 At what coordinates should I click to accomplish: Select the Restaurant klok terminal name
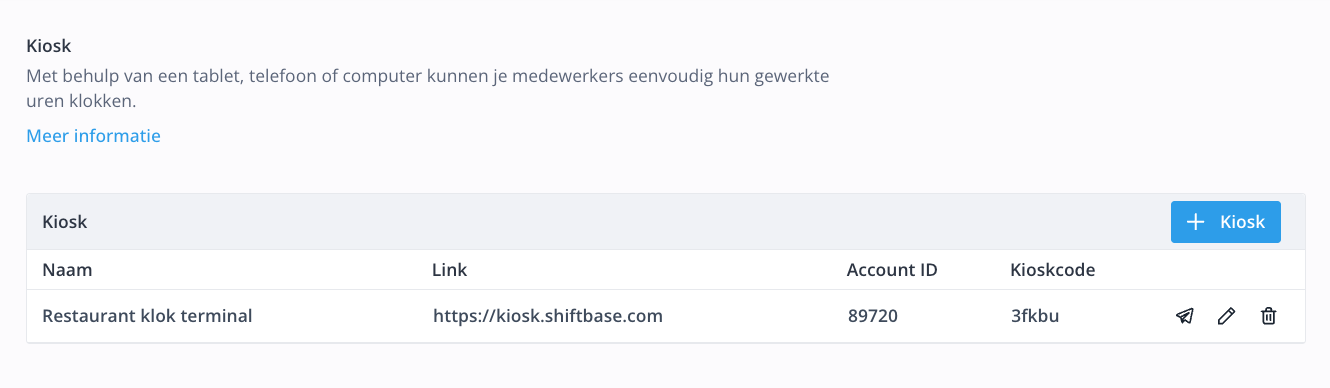click(147, 317)
